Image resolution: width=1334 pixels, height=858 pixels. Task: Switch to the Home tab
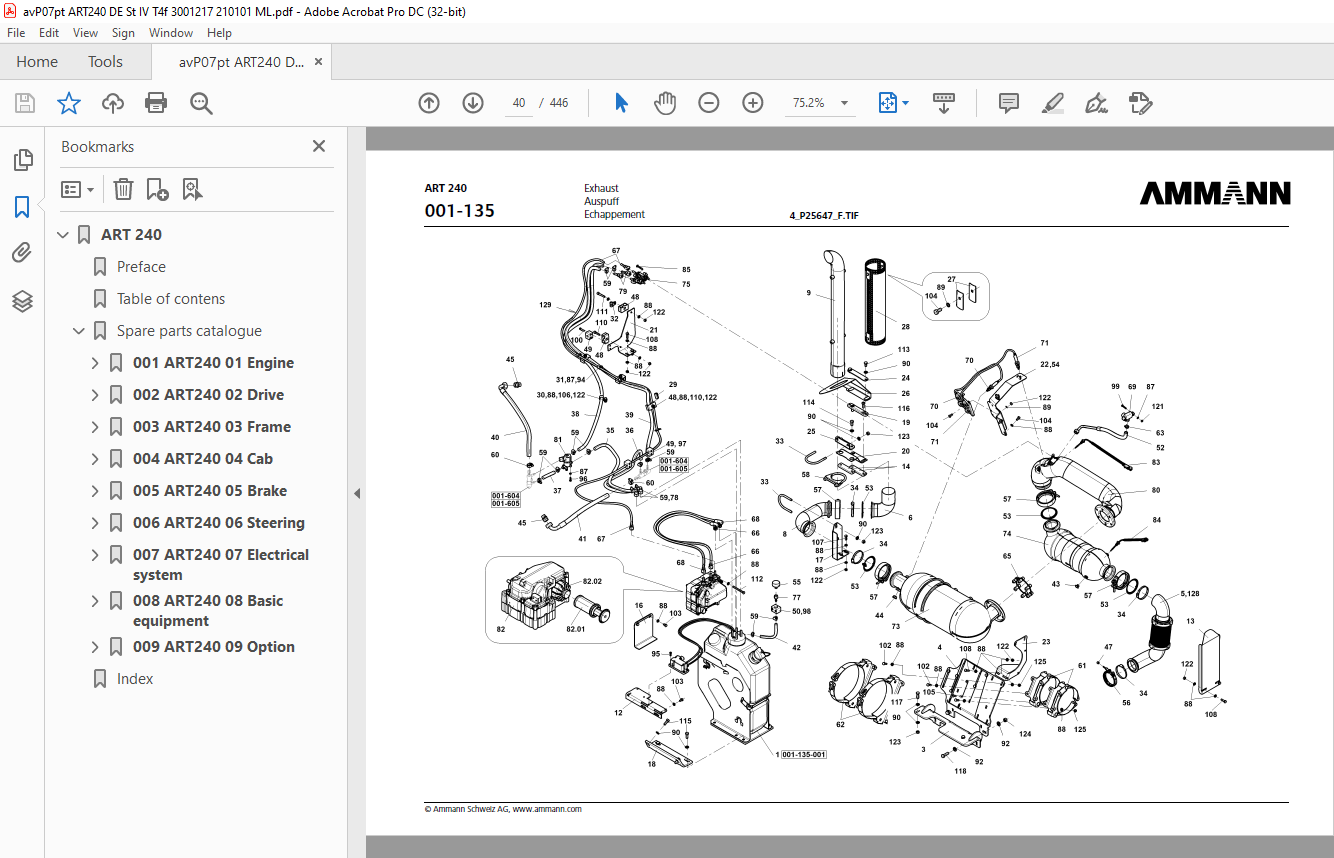click(x=37, y=62)
